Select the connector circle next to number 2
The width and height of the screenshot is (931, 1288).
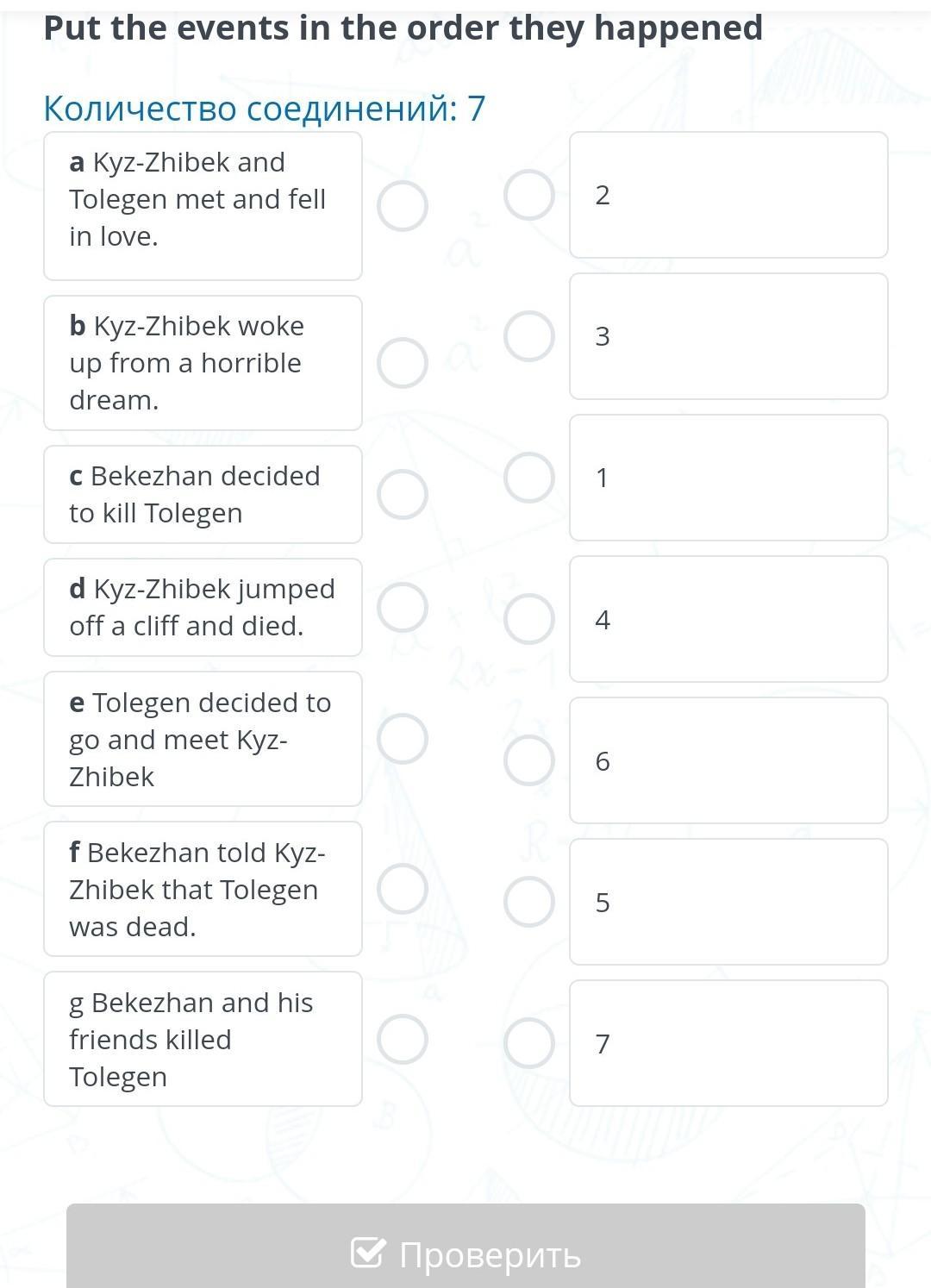point(529,196)
